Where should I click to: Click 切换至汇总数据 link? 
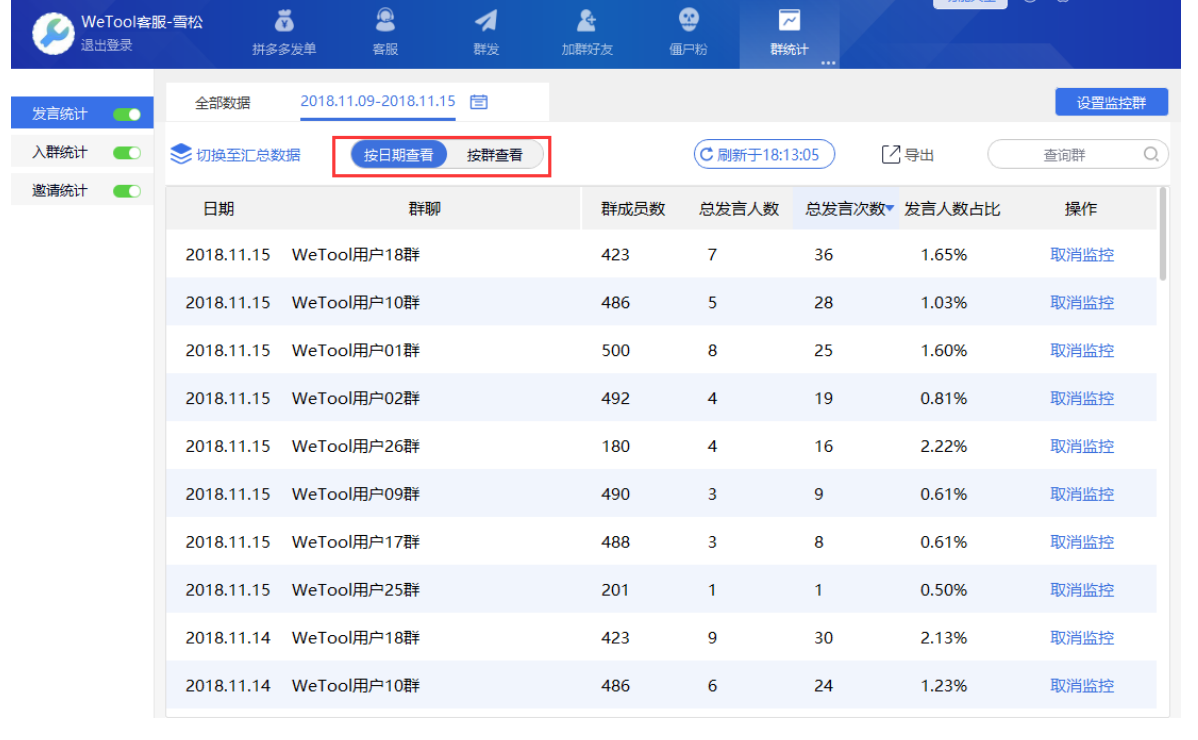(x=248, y=155)
